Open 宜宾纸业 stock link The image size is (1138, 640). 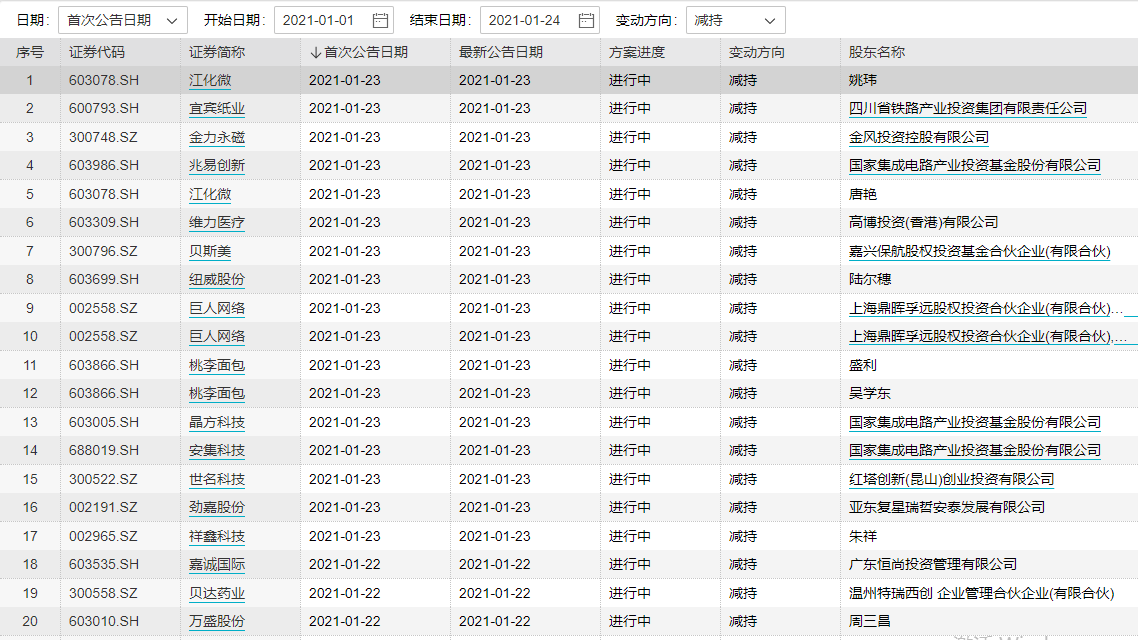click(217, 109)
